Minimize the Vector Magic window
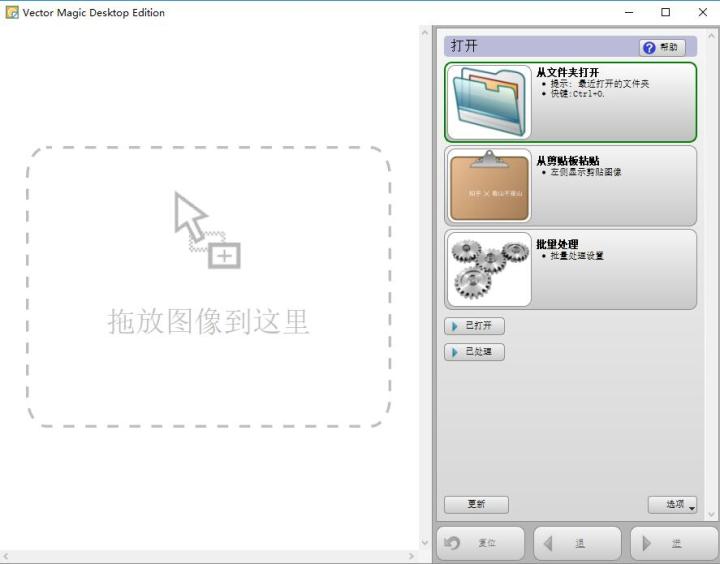The image size is (720, 564). [629, 12]
